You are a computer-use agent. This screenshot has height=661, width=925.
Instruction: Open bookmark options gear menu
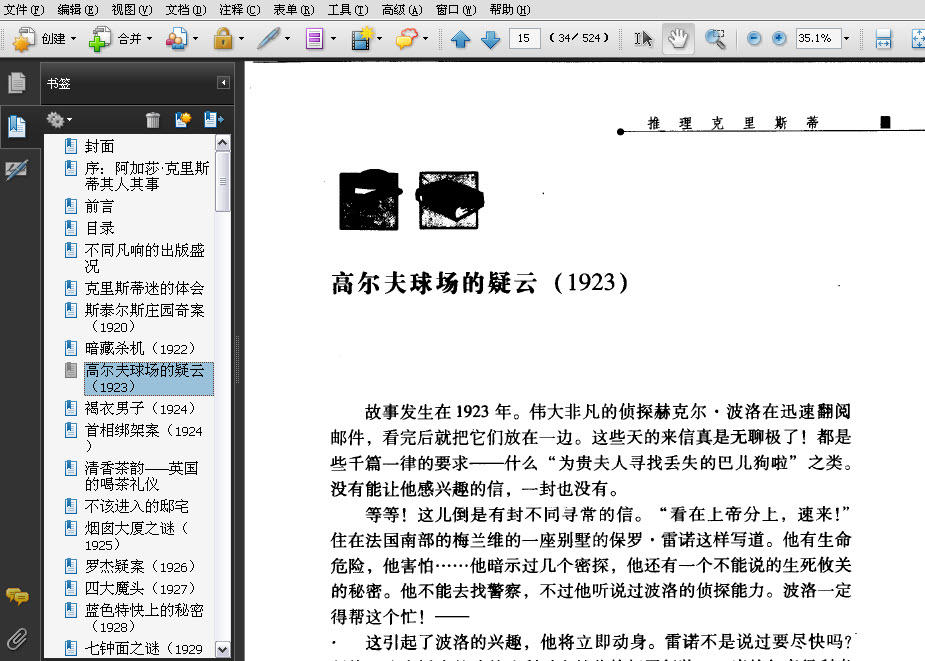pyautogui.click(x=58, y=120)
